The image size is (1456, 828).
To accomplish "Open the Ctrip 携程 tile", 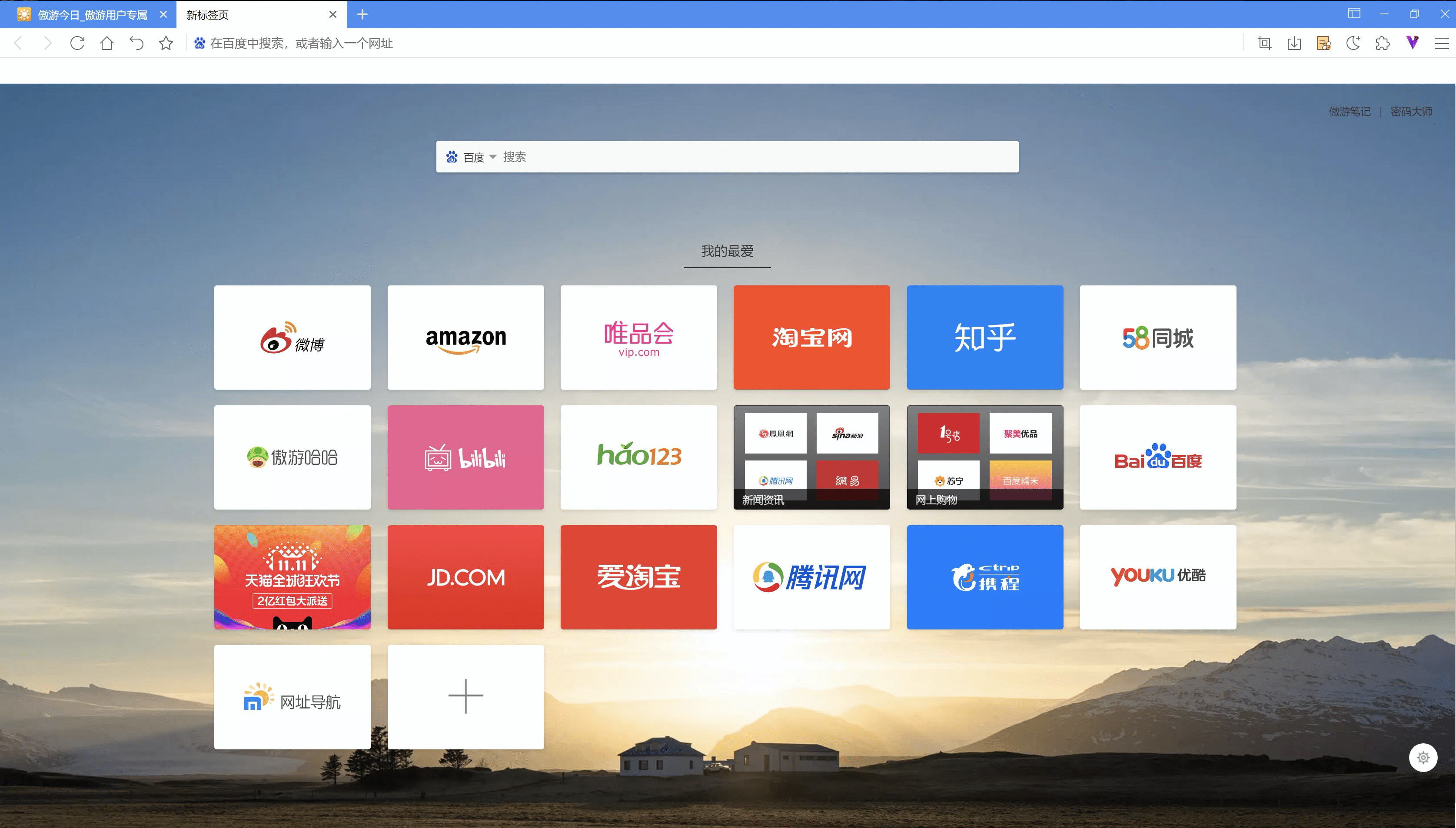I will (985, 577).
